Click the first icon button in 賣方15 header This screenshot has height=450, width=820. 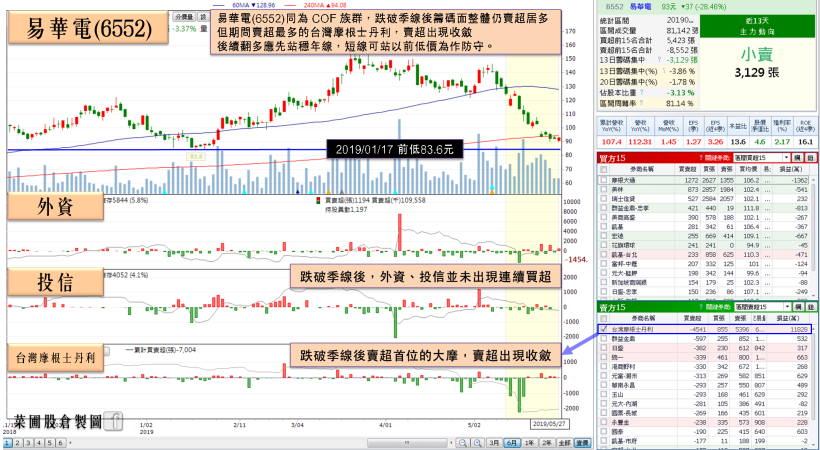(x=798, y=307)
